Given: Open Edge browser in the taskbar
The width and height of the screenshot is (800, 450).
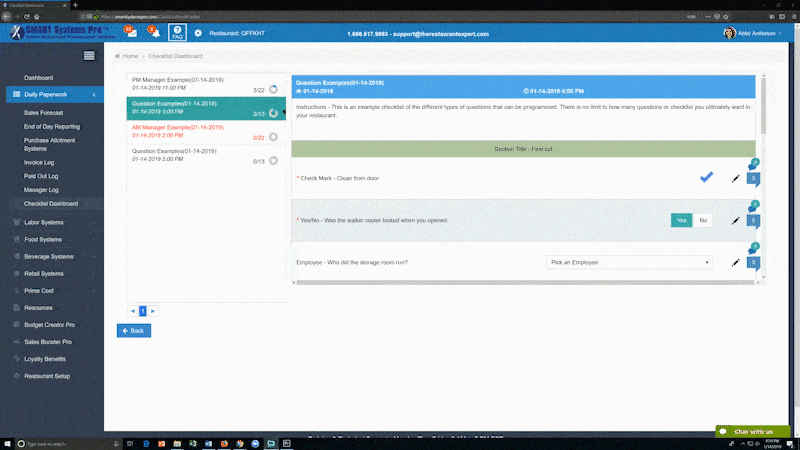Looking at the screenshot, I should (x=146, y=444).
